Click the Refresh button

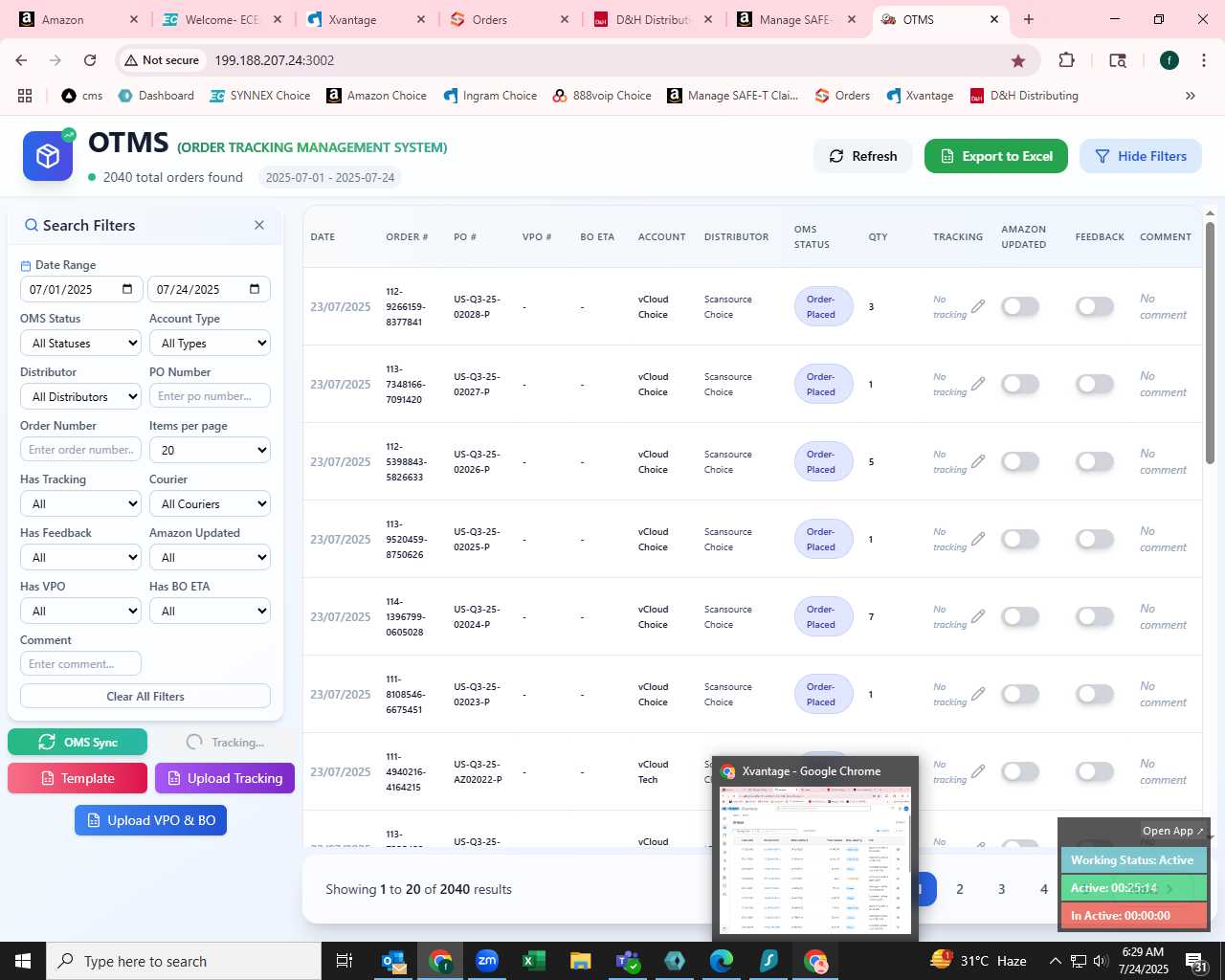point(863,156)
